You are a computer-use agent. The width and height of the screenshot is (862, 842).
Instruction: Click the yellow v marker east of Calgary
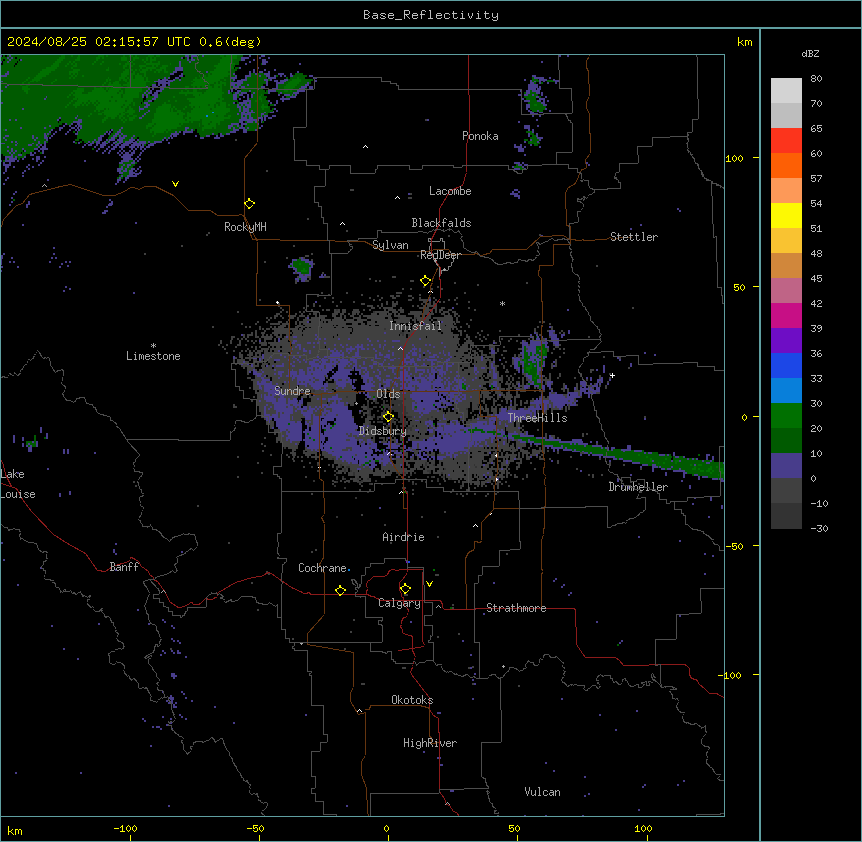pos(429,584)
